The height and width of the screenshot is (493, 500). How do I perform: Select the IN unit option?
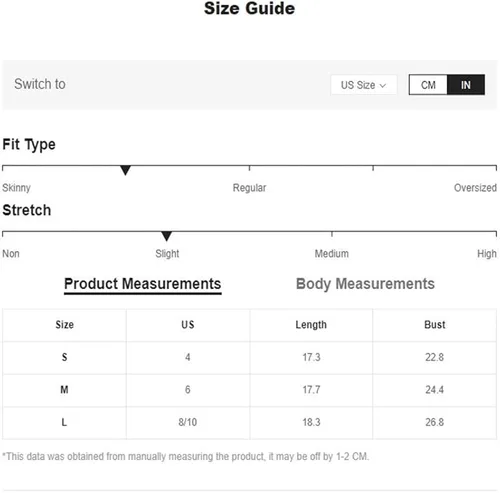tap(466, 85)
